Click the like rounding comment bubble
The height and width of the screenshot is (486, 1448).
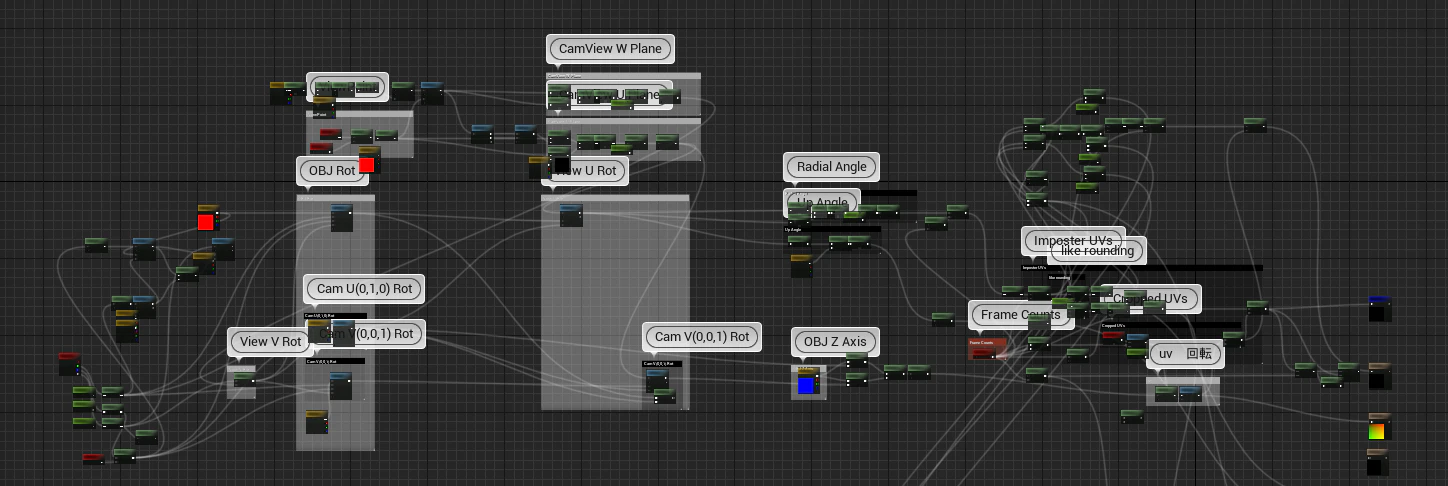click(1097, 250)
